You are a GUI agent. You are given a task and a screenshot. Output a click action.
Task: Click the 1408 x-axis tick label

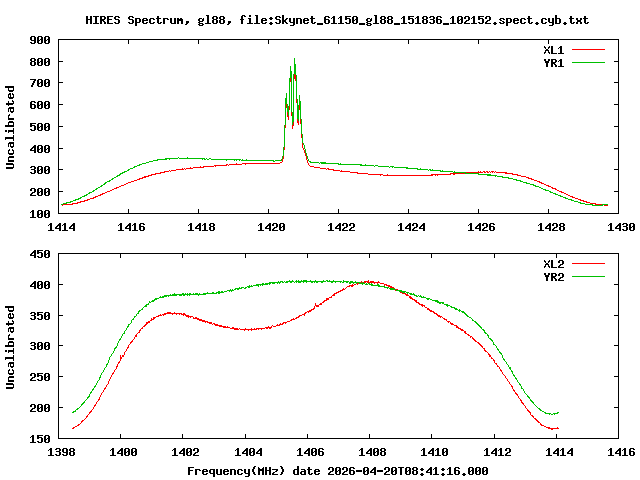(372, 452)
